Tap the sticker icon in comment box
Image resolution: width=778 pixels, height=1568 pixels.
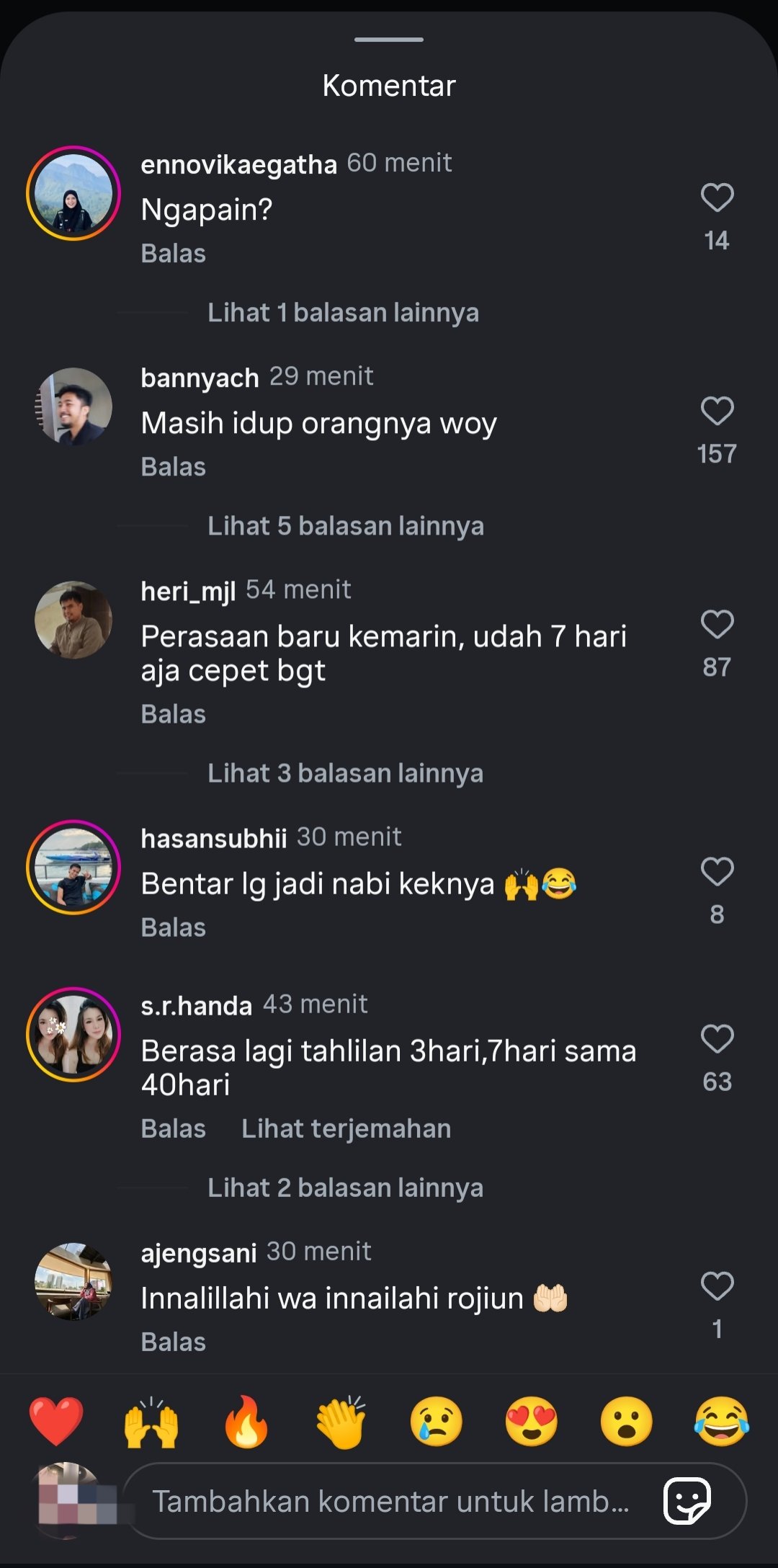687,1501
